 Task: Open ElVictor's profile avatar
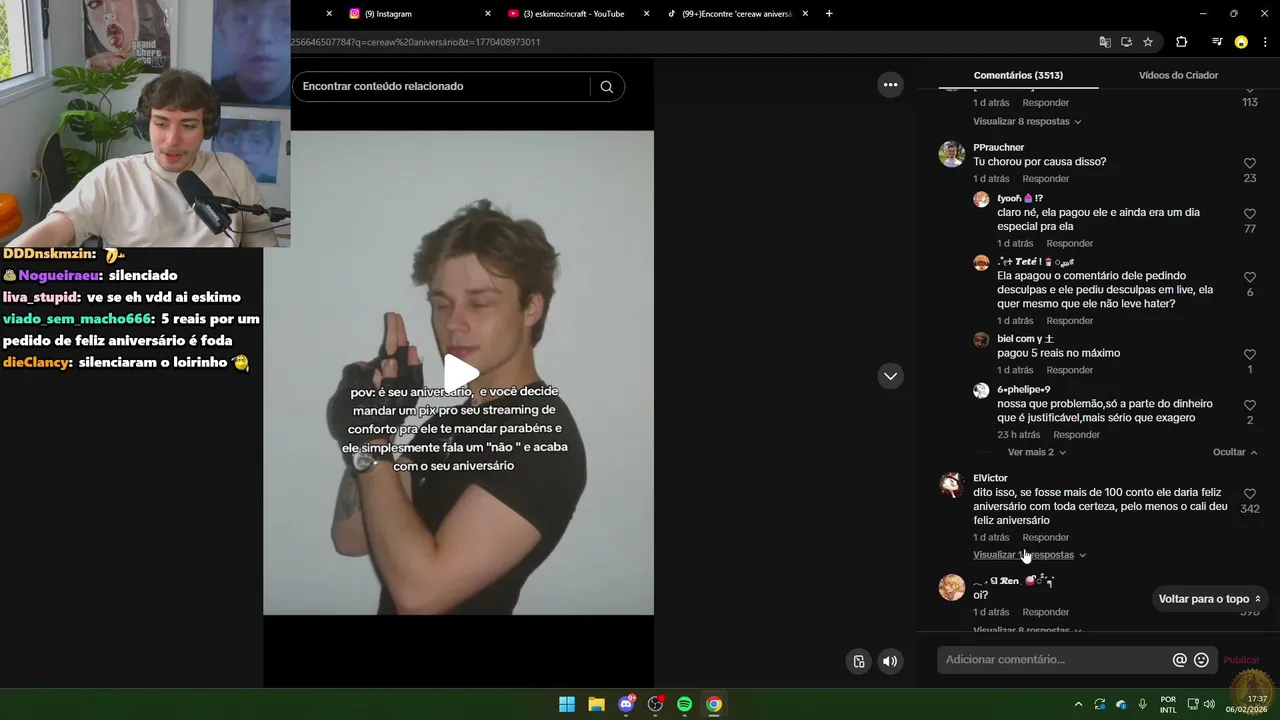pos(951,485)
